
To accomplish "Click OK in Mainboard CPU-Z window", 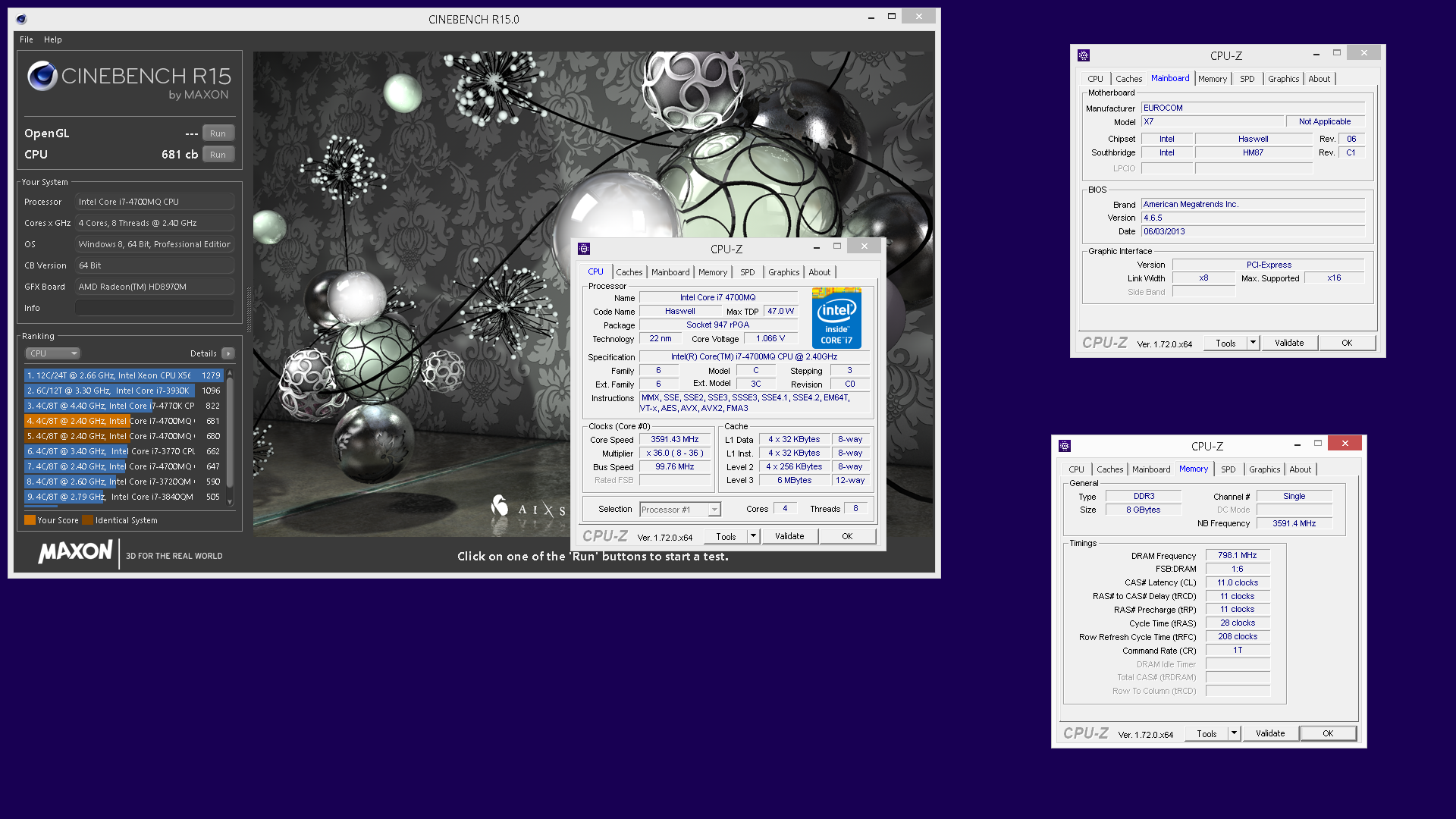I will pyautogui.click(x=1347, y=343).
